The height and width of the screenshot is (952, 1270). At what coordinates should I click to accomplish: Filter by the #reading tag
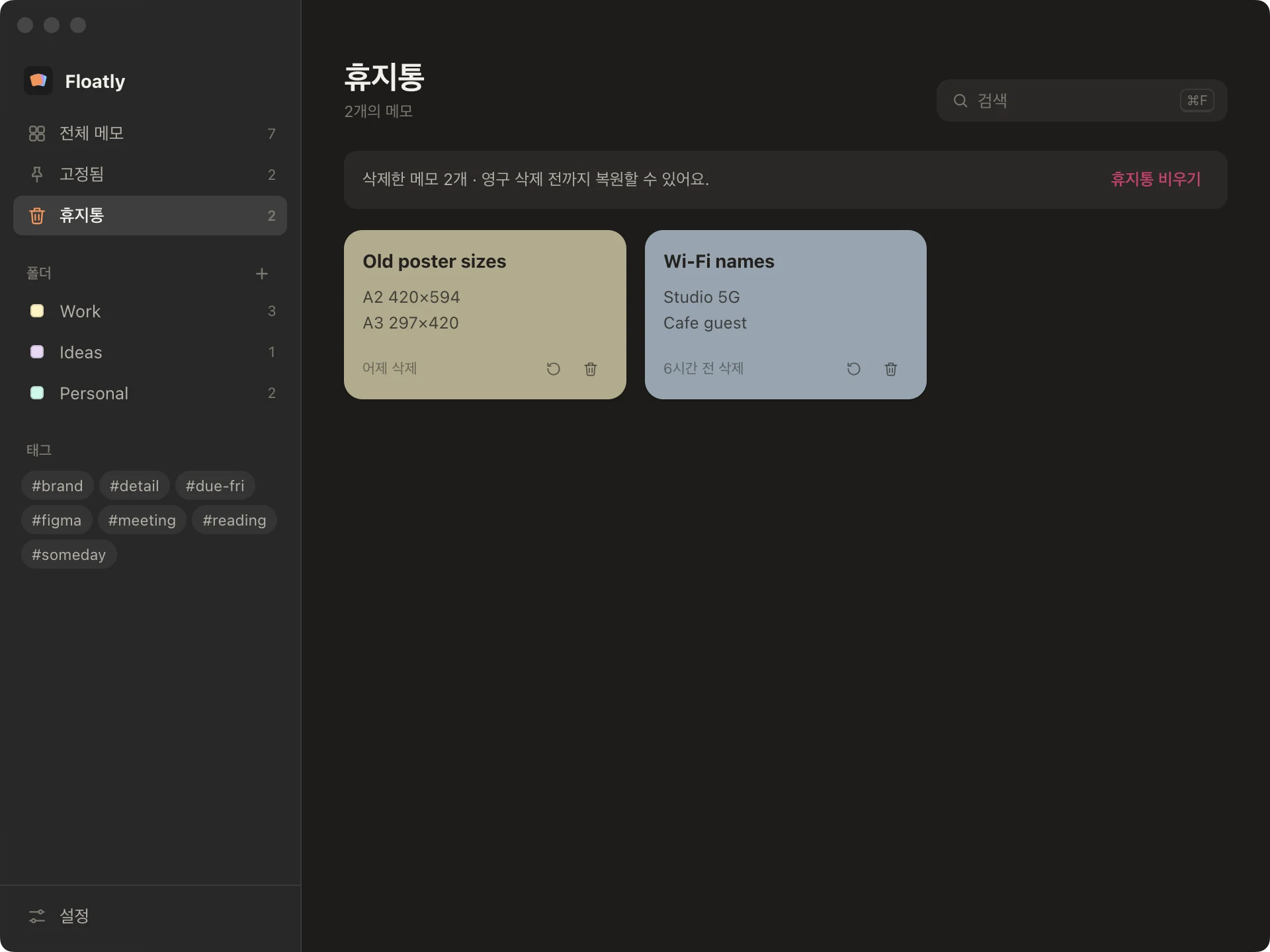(234, 520)
